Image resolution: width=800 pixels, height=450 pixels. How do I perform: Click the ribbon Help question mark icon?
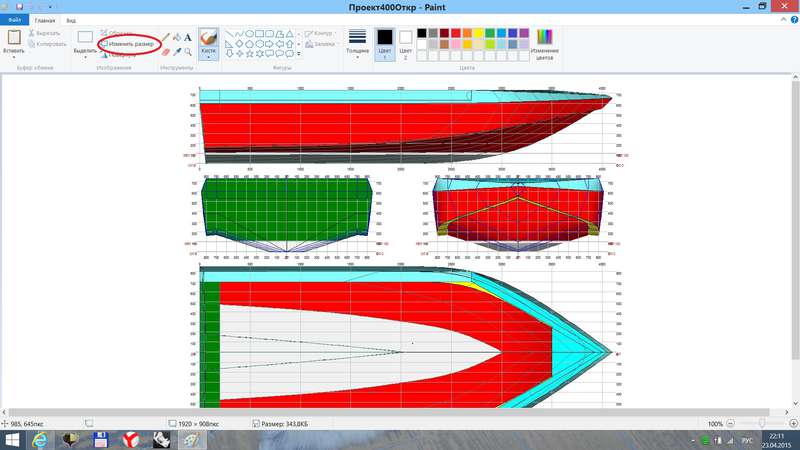(x=793, y=19)
